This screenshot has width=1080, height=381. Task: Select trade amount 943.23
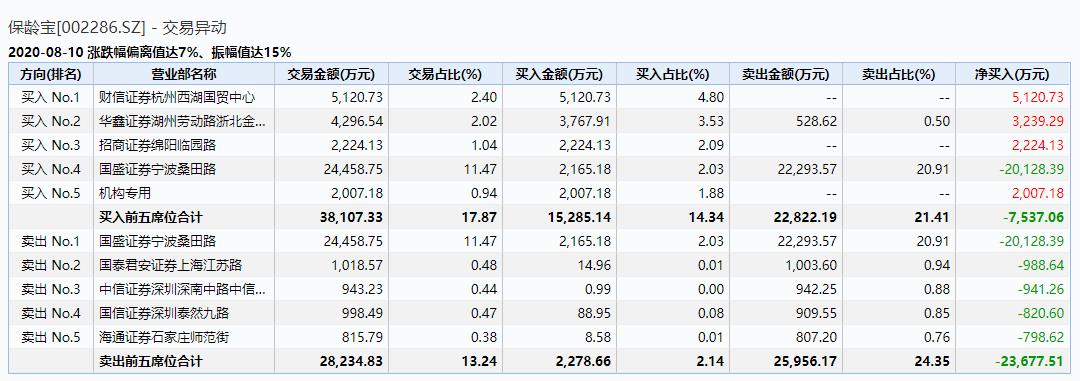pos(362,289)
